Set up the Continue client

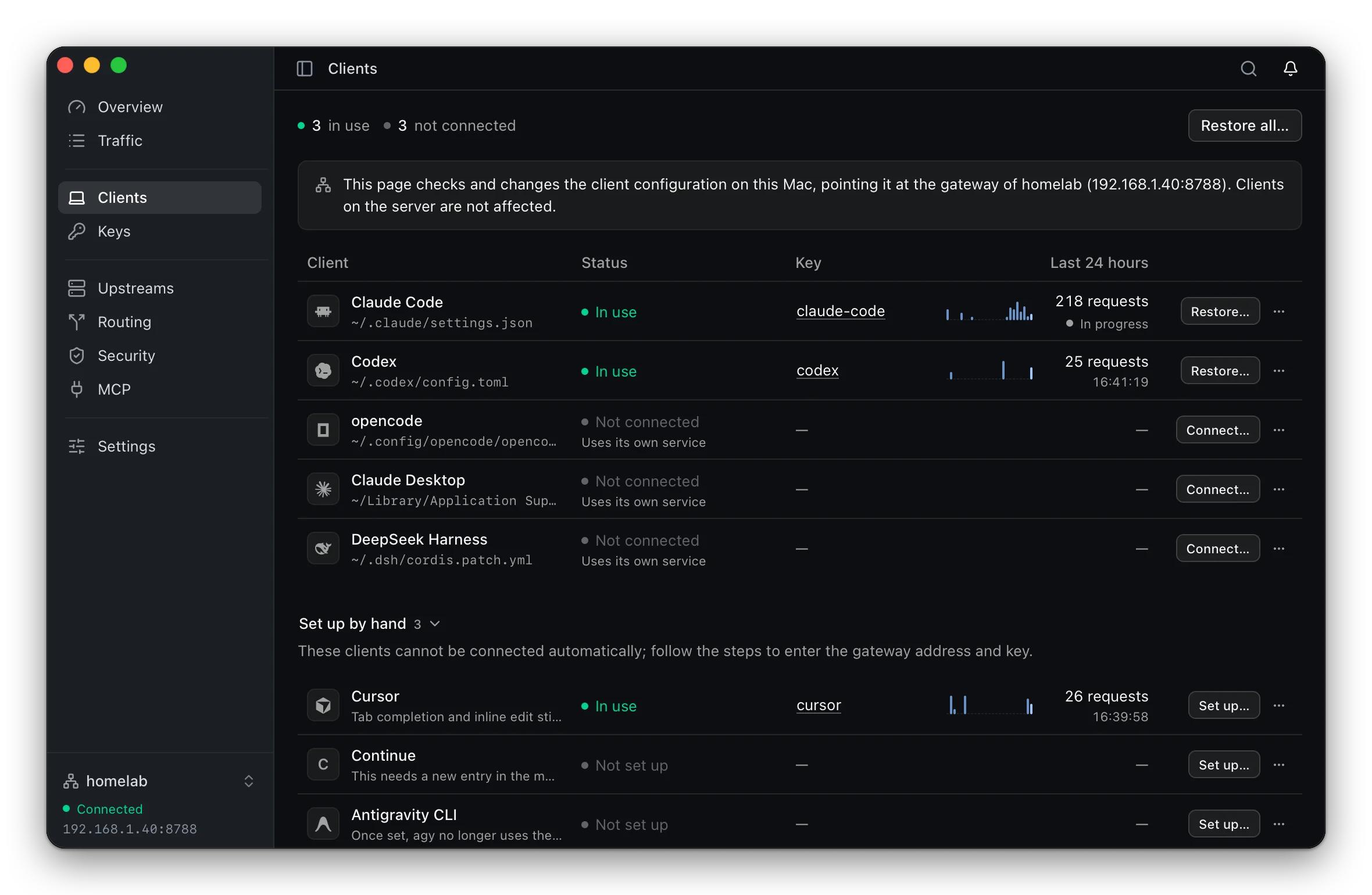tap(1224, 765)
